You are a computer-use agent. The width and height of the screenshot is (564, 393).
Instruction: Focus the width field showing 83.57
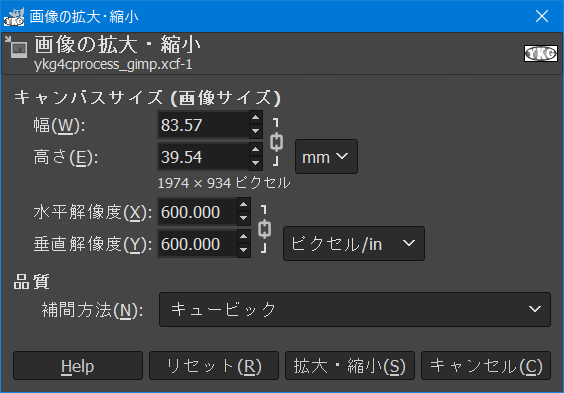[203, 125]
